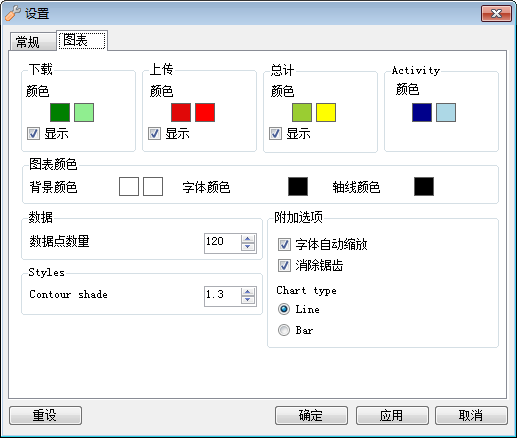
Task: Click the 数据点数量 value field
Action: coord(222,243)
